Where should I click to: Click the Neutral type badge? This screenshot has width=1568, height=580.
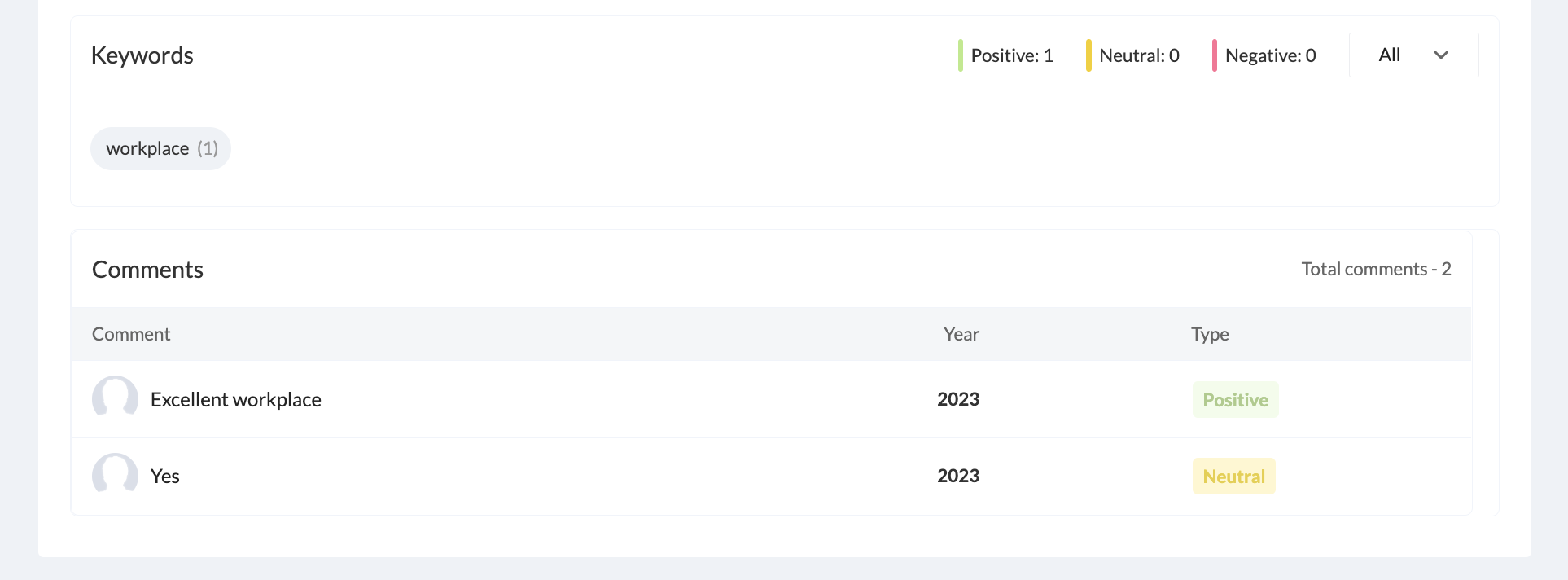(x=1233, y=477)
